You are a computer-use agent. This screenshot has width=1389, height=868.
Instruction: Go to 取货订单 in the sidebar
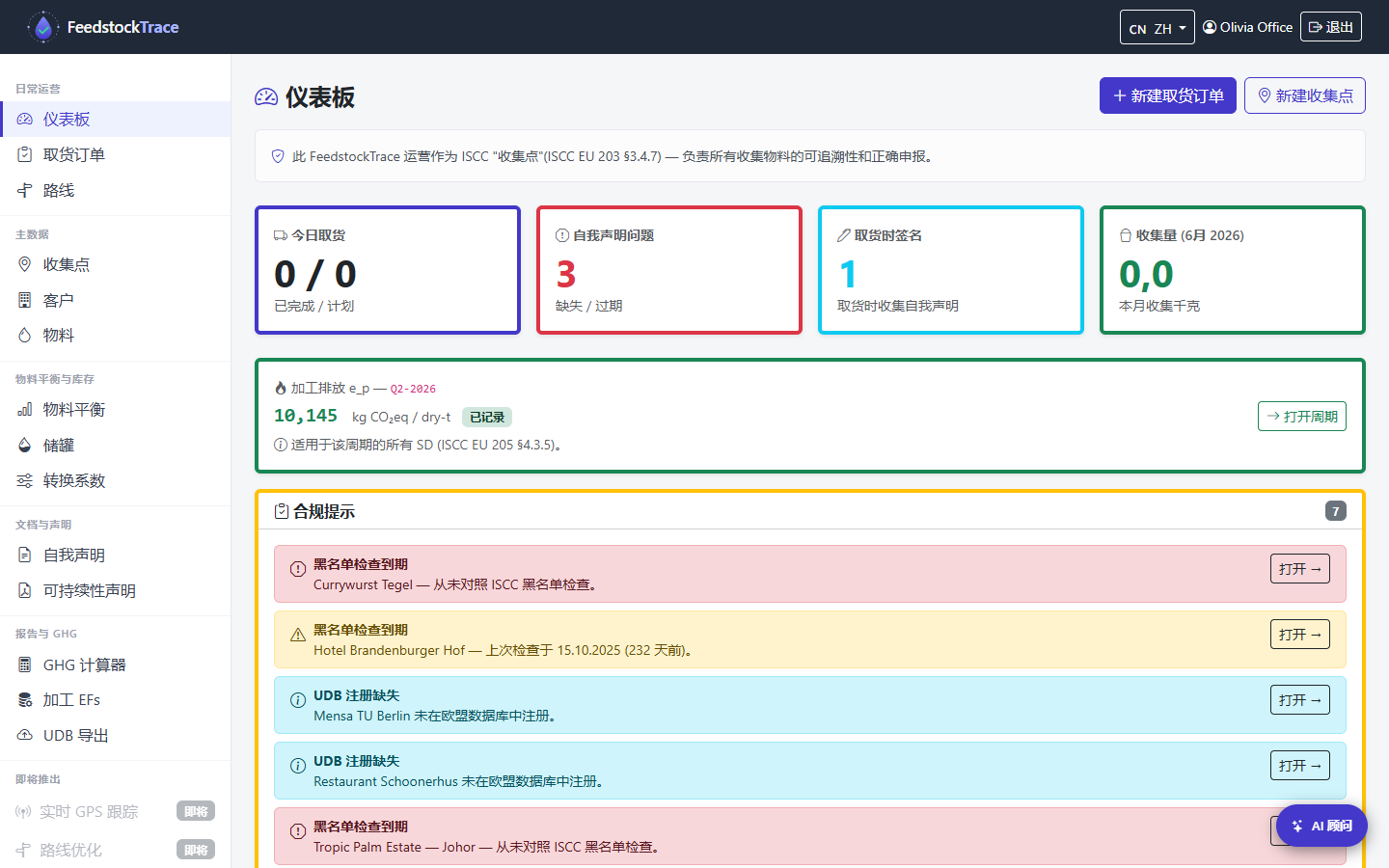pos(116,154)
